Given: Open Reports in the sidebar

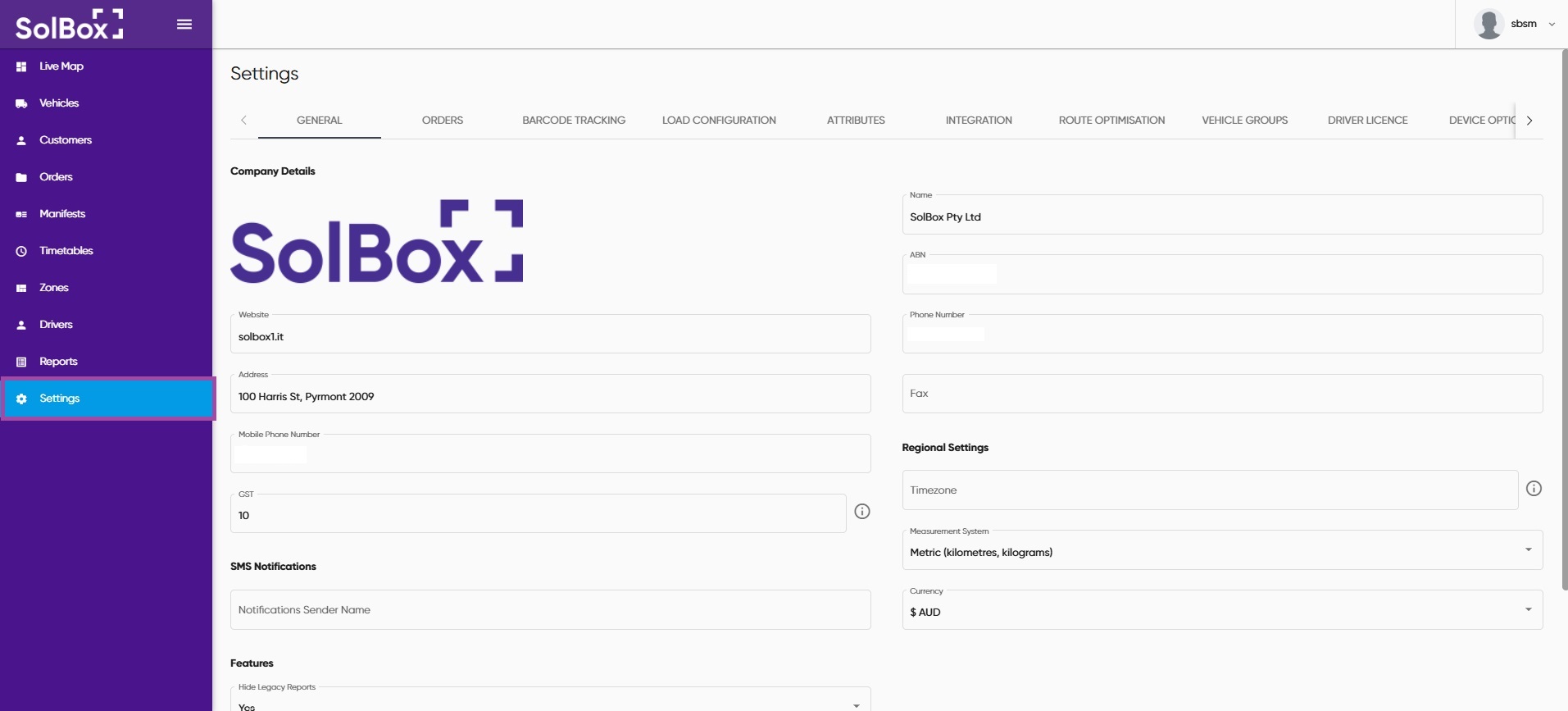Looking at the screenshot, I should pyautogui.click(x=107, y=362).
